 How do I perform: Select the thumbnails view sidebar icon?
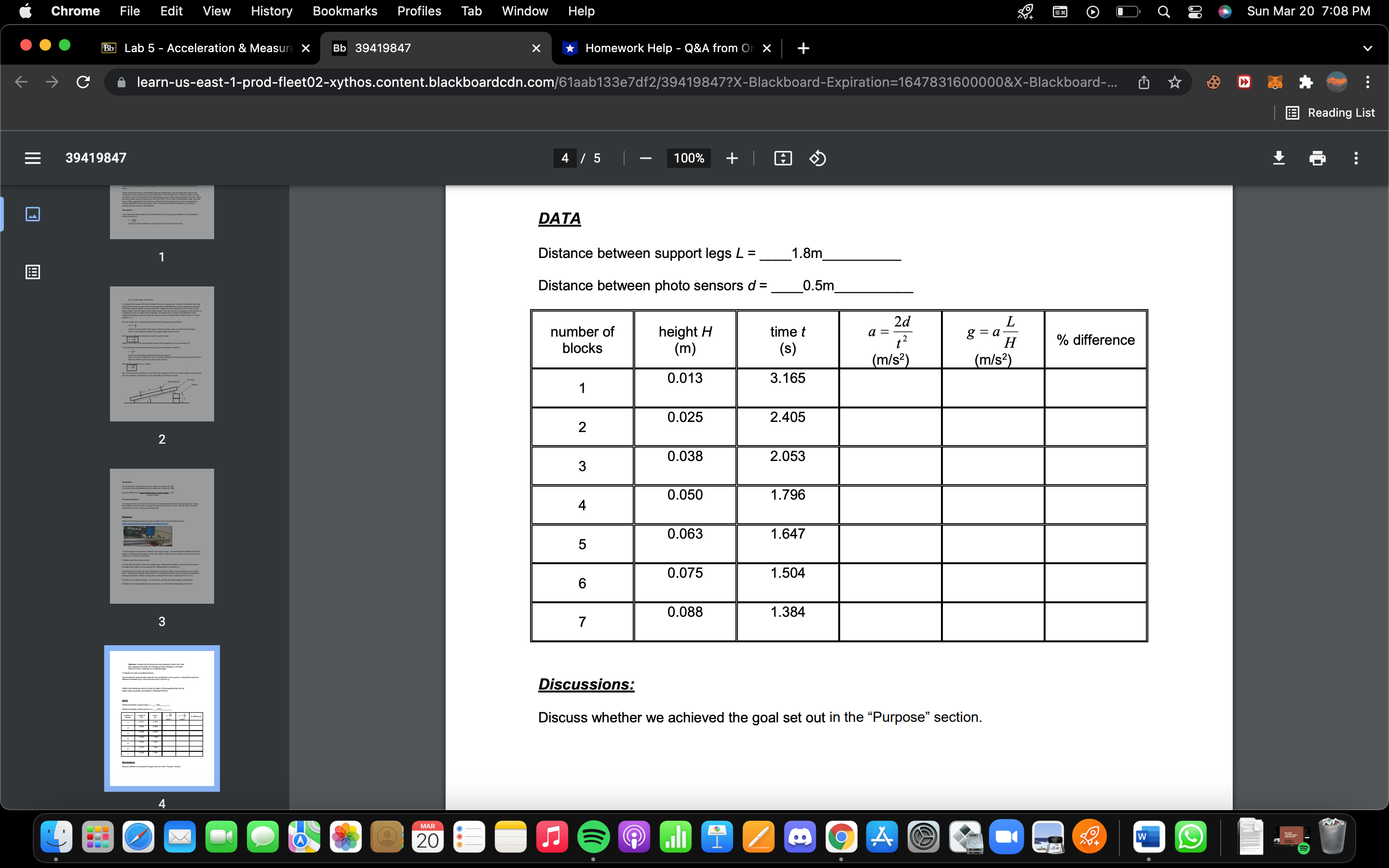(33, 214)
